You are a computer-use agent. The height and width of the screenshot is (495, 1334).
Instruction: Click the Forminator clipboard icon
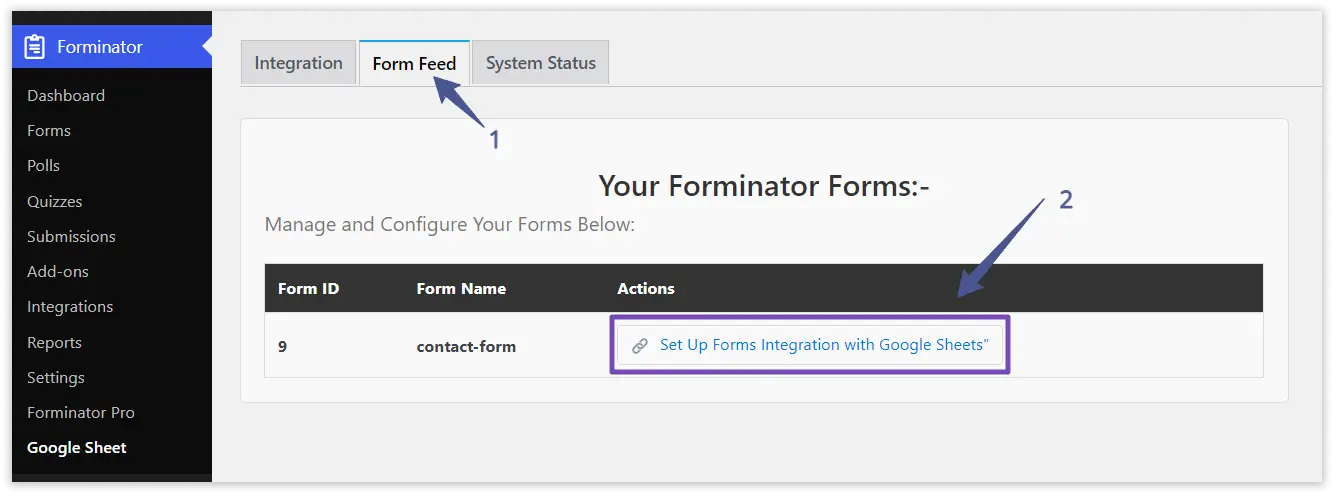point(35,47)
